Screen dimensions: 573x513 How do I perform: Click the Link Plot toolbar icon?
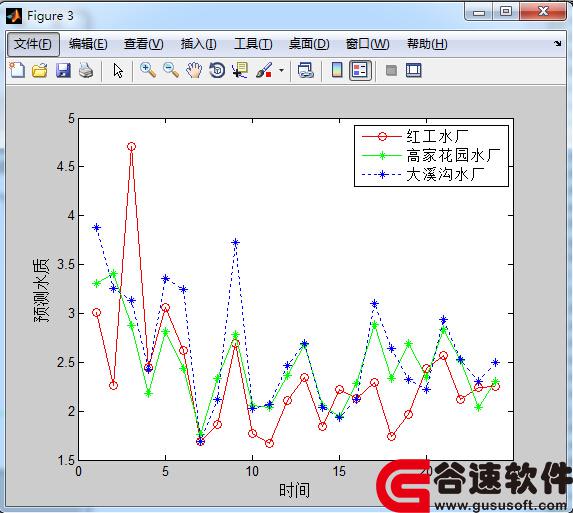[306, 70]
